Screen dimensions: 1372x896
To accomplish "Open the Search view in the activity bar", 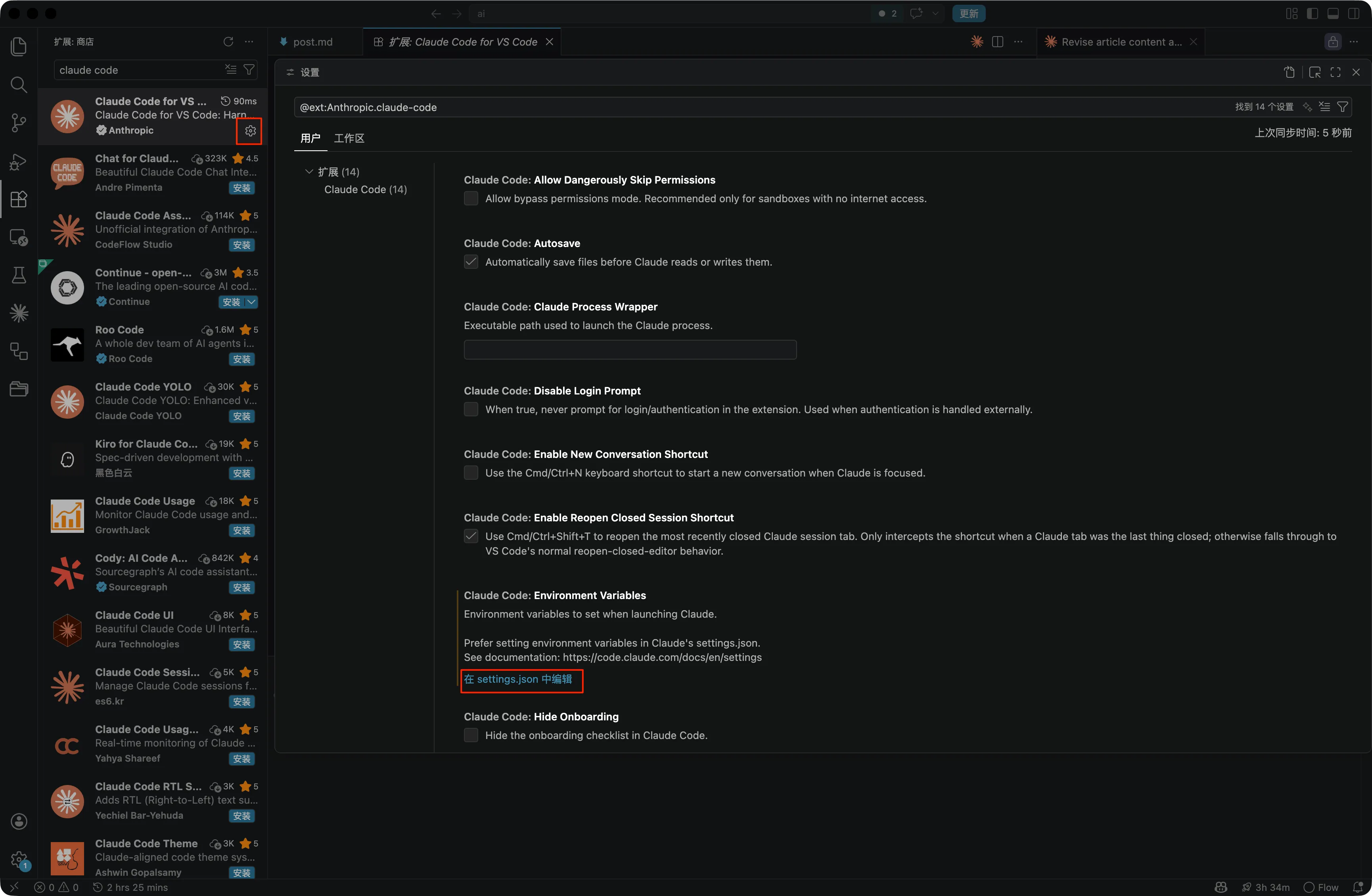I will (x=19, y=85).
